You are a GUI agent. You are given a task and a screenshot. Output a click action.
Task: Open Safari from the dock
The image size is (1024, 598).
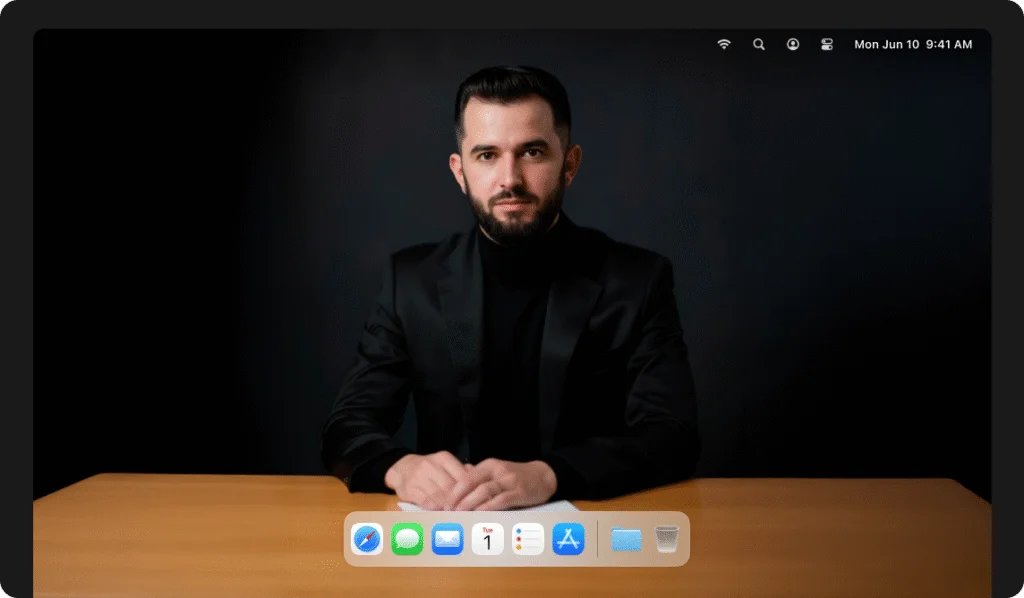(367, 540)
